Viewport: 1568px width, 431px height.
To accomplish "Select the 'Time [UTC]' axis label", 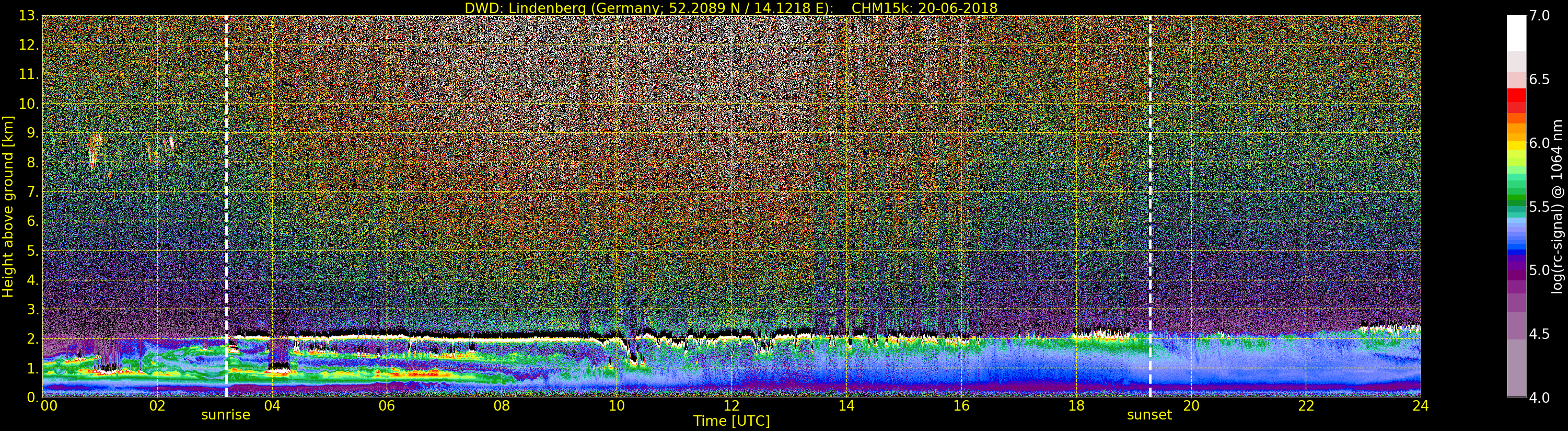I will point(731,421).
